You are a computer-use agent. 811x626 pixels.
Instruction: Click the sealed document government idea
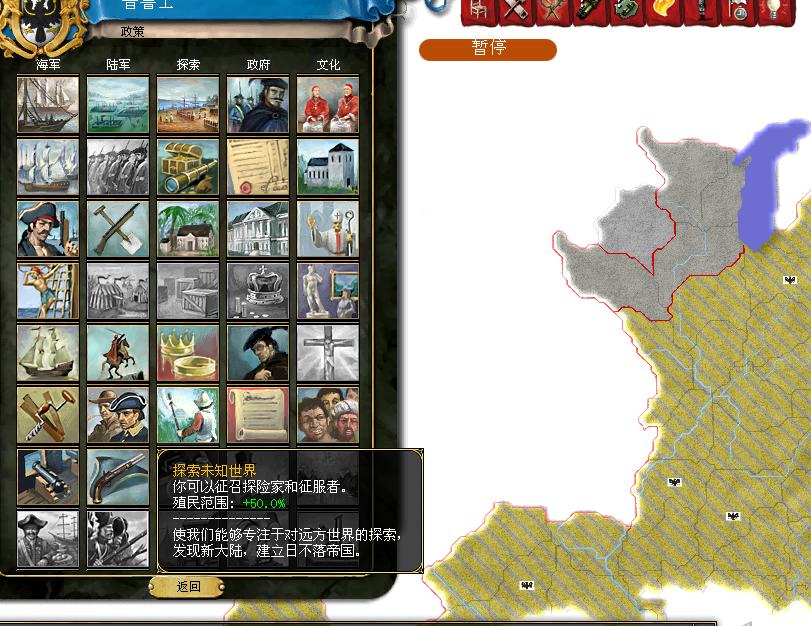258,166
